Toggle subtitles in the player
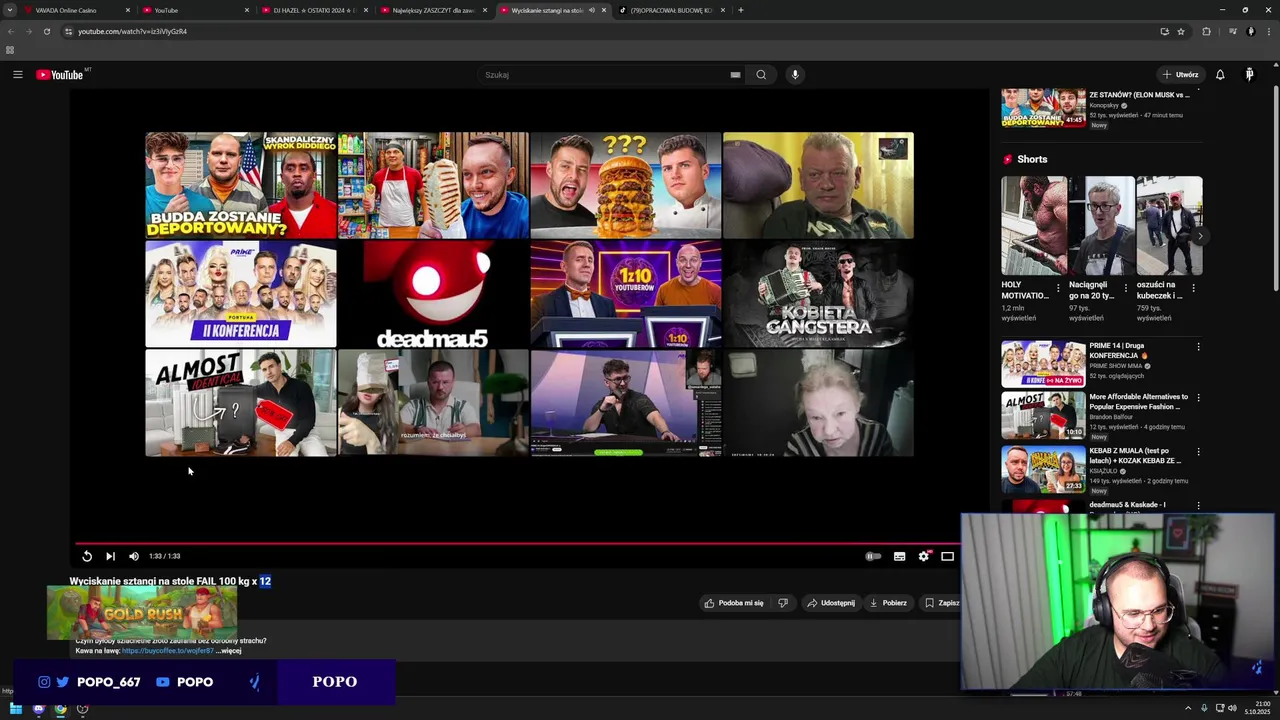 click(899, 556)
